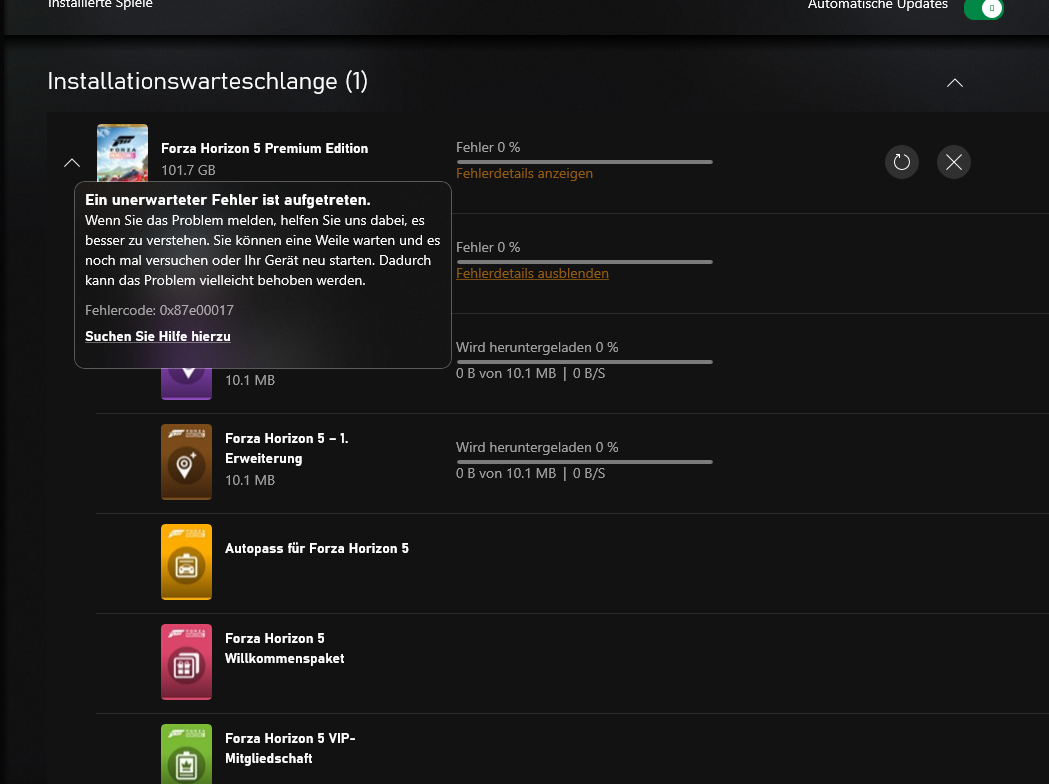The width and height of the screenshot is (1049, 784).
Task: Cancel the Forza Horizon 5 Premium Edition installation
Action: pyautogui.click(x=953, y=162)
